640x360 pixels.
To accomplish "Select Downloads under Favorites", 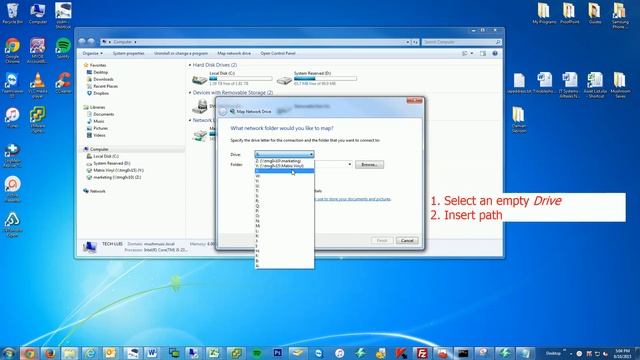I will [103, 79].
